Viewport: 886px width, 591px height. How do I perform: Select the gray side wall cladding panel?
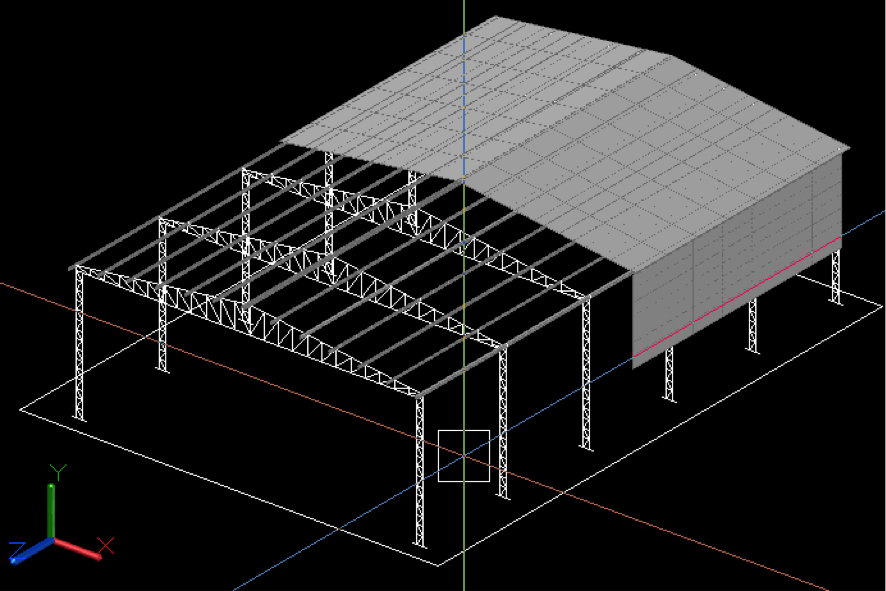tap(737, 263)
